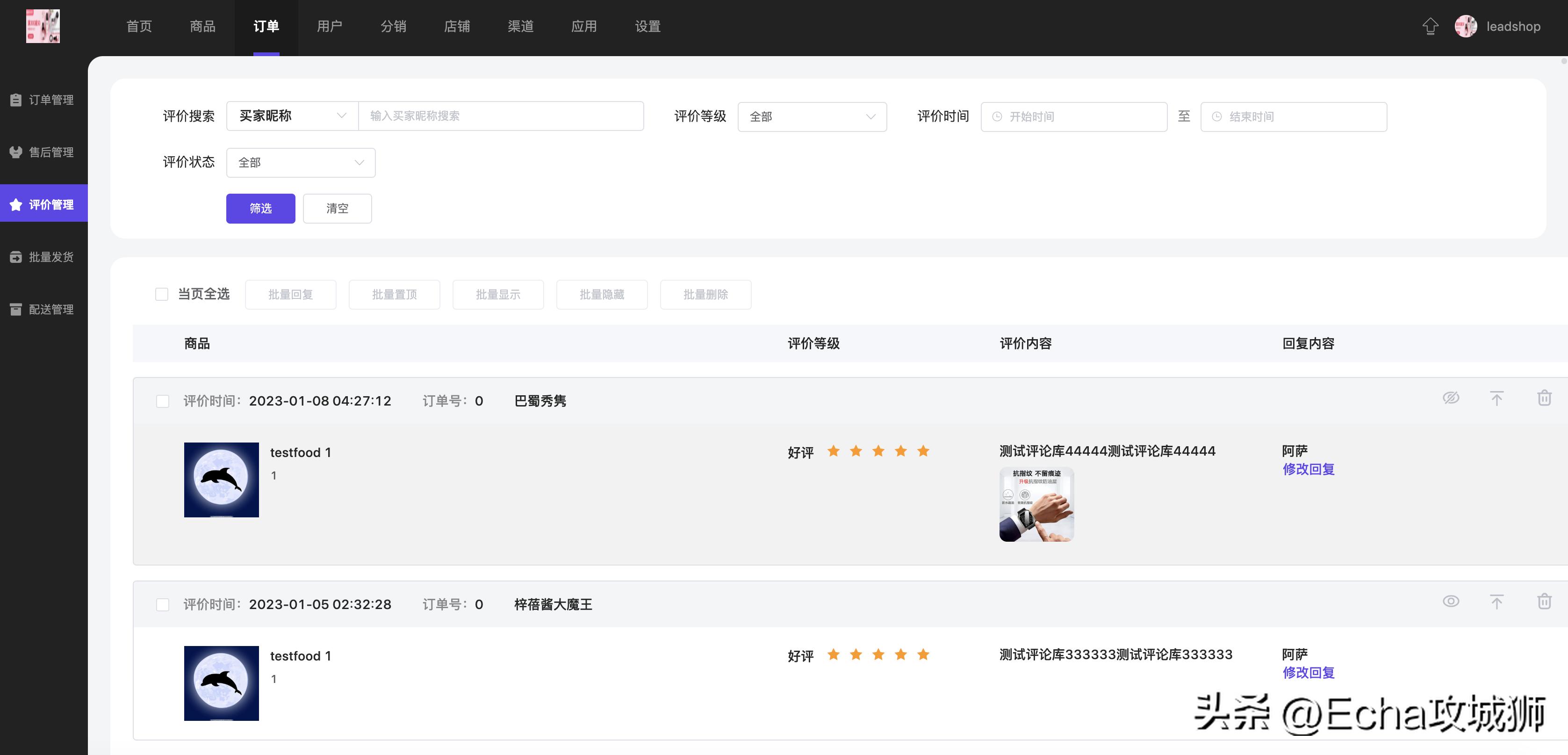Switch to the 商品 tab
The height and width of the screenshot is (755, 1568).
tap(202, 26)
